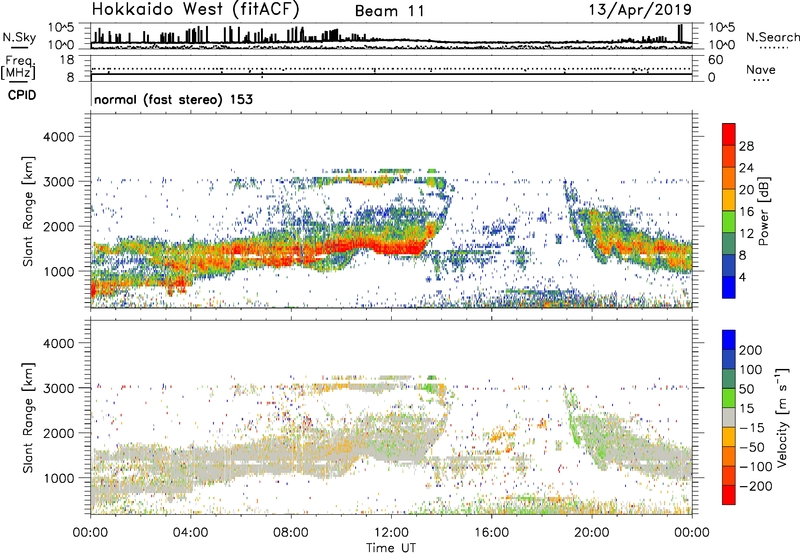Click the '20:00' time axis tick label

click(x=592, y=533)
